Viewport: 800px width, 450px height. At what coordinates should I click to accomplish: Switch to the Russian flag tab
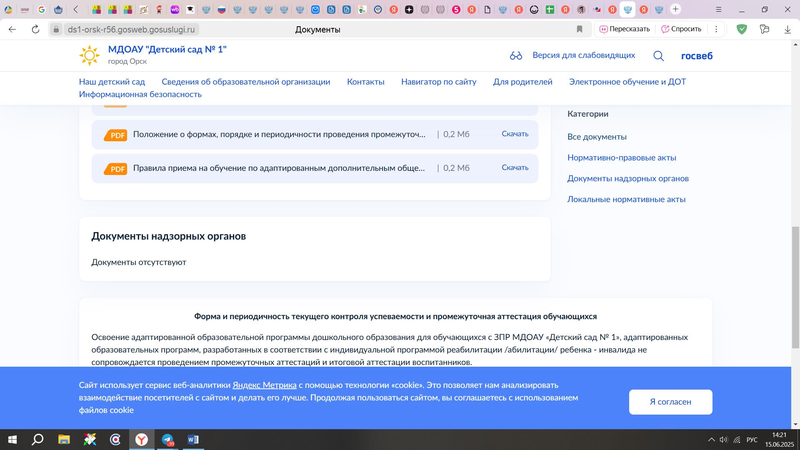[221, 9]
